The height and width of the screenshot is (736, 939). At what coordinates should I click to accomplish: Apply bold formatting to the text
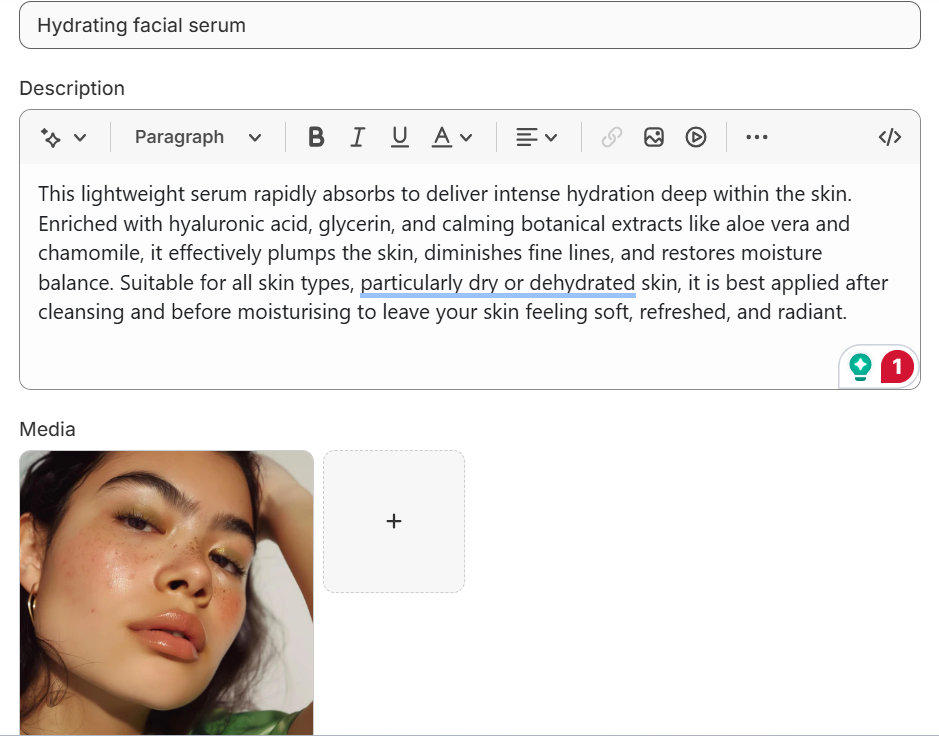click(x=316, y=137)
